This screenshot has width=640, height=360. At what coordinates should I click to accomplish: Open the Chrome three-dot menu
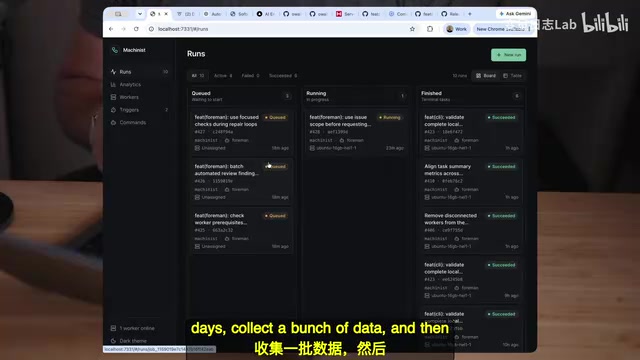click(529, 29)
